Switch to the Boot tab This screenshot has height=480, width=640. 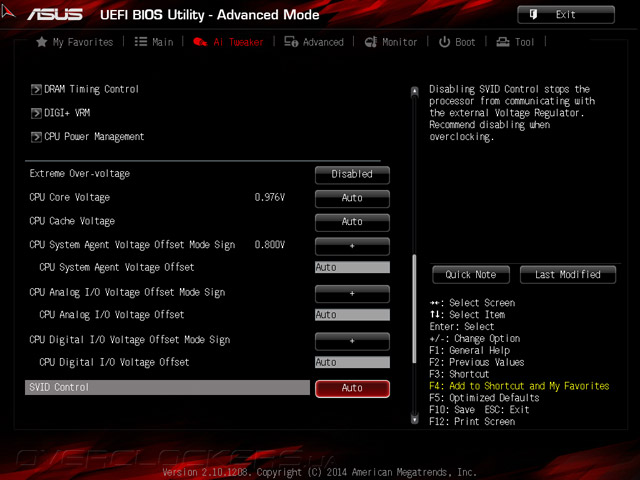[457, 42]
